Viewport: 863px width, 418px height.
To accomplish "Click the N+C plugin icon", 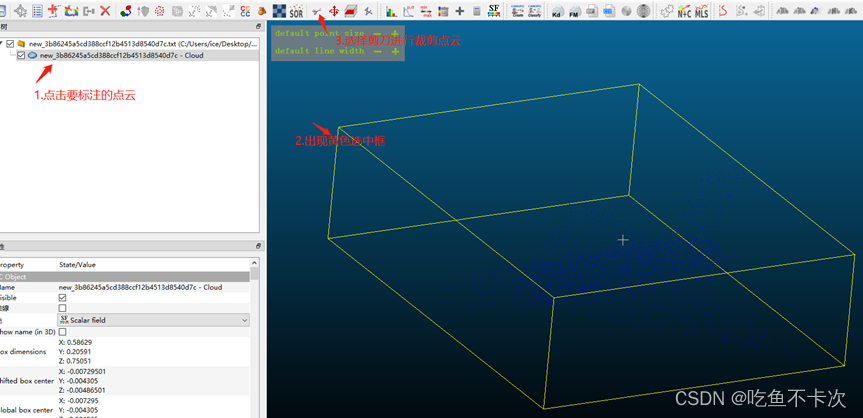I will 685,10.
